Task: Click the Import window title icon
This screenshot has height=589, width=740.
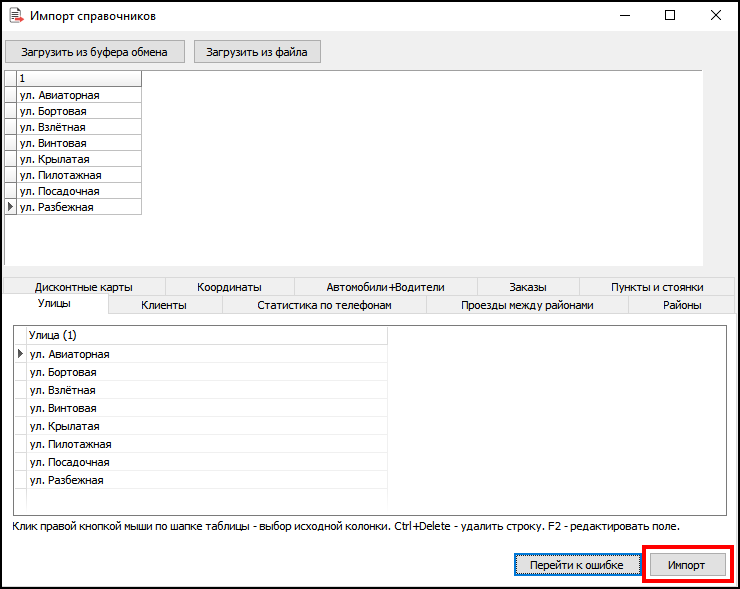Action: [x=15, y=16]
